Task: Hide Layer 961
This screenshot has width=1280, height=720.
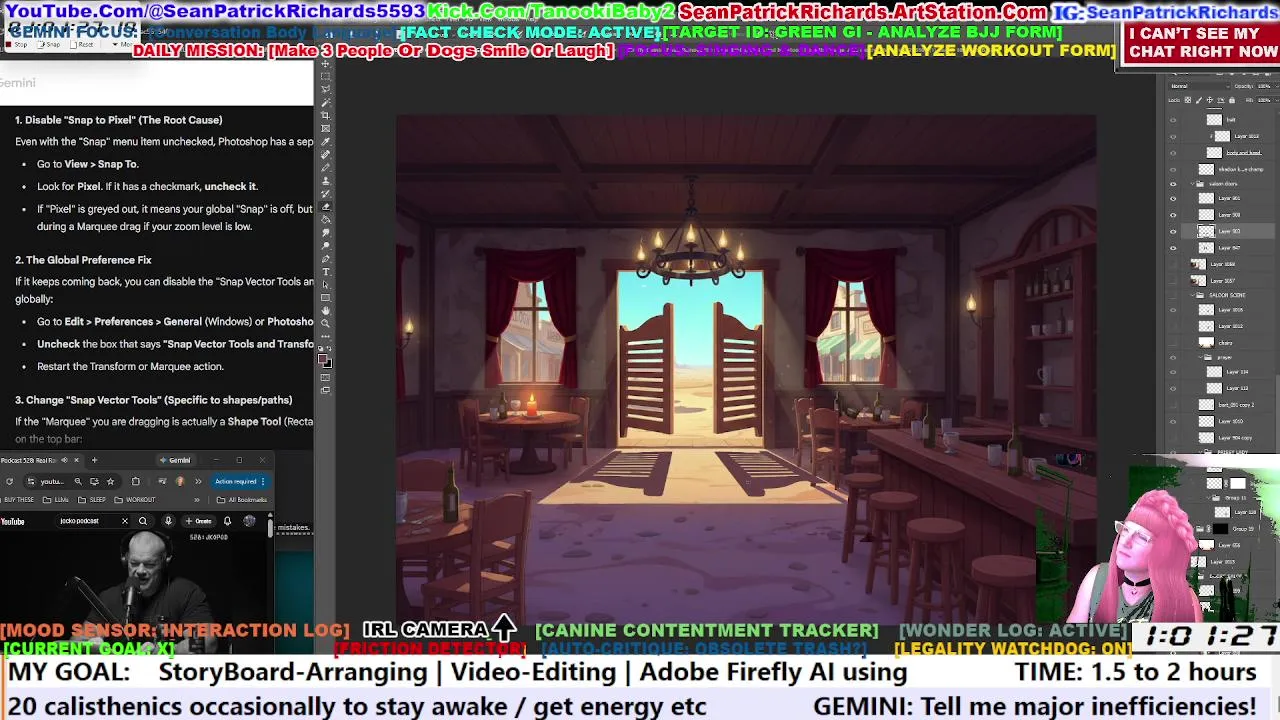Action: tap(1173, 198)
